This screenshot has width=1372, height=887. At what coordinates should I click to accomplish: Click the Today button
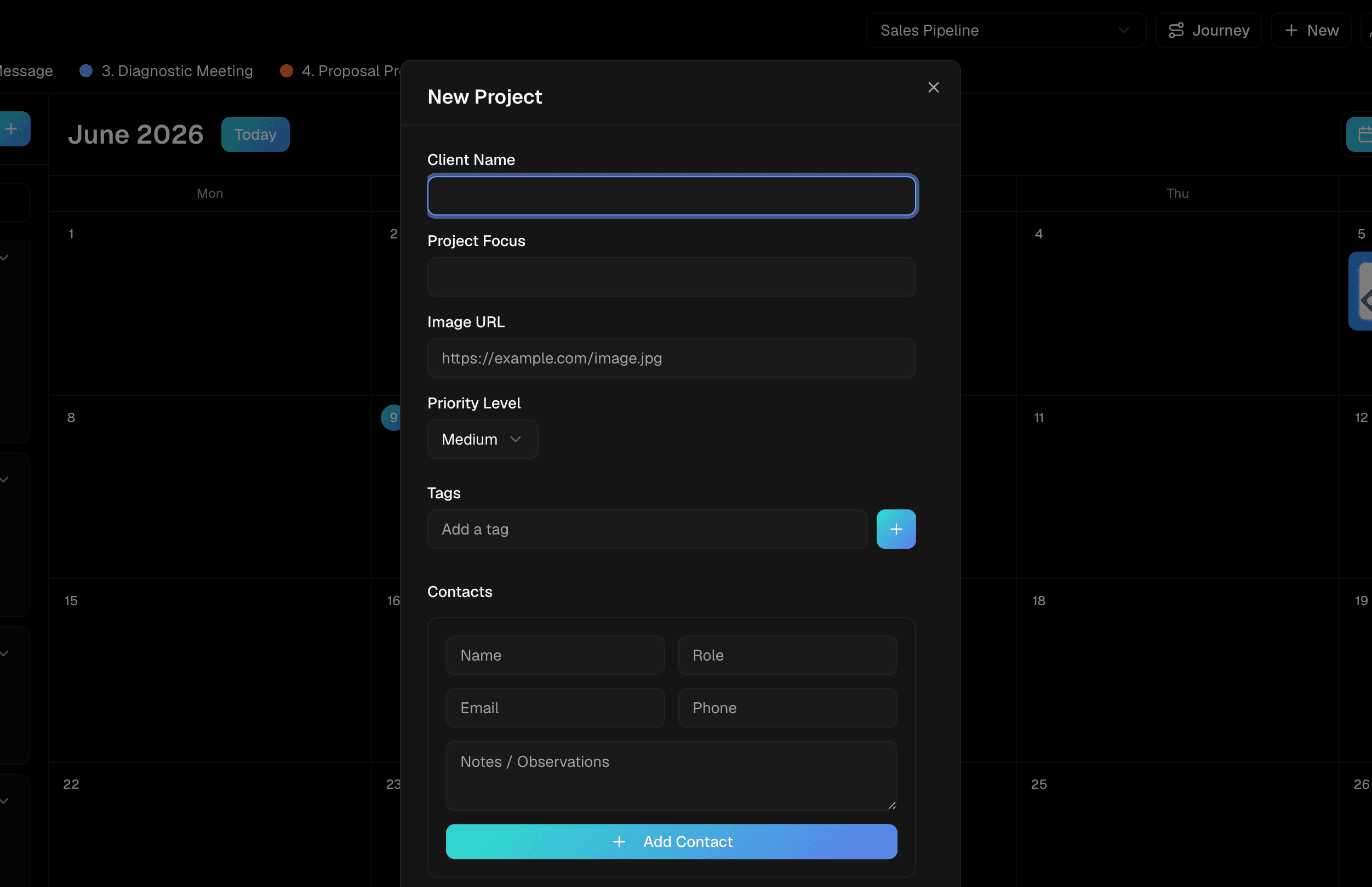coord(255,134)
